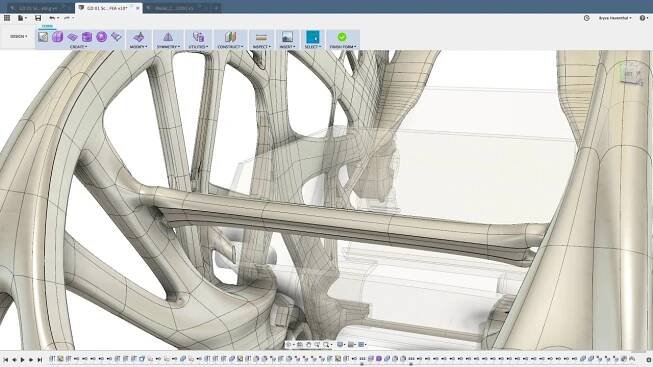The height and width of the screenshot is (367, 653).
Task: Open the timeline settings gear
Action: coord(648,360)
